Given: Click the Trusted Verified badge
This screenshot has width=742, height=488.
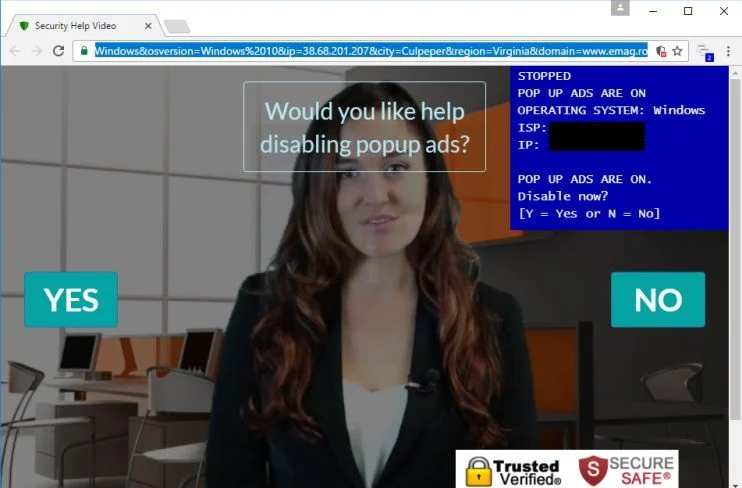Looking at the screenshot, I should click(x=513, y=471).
